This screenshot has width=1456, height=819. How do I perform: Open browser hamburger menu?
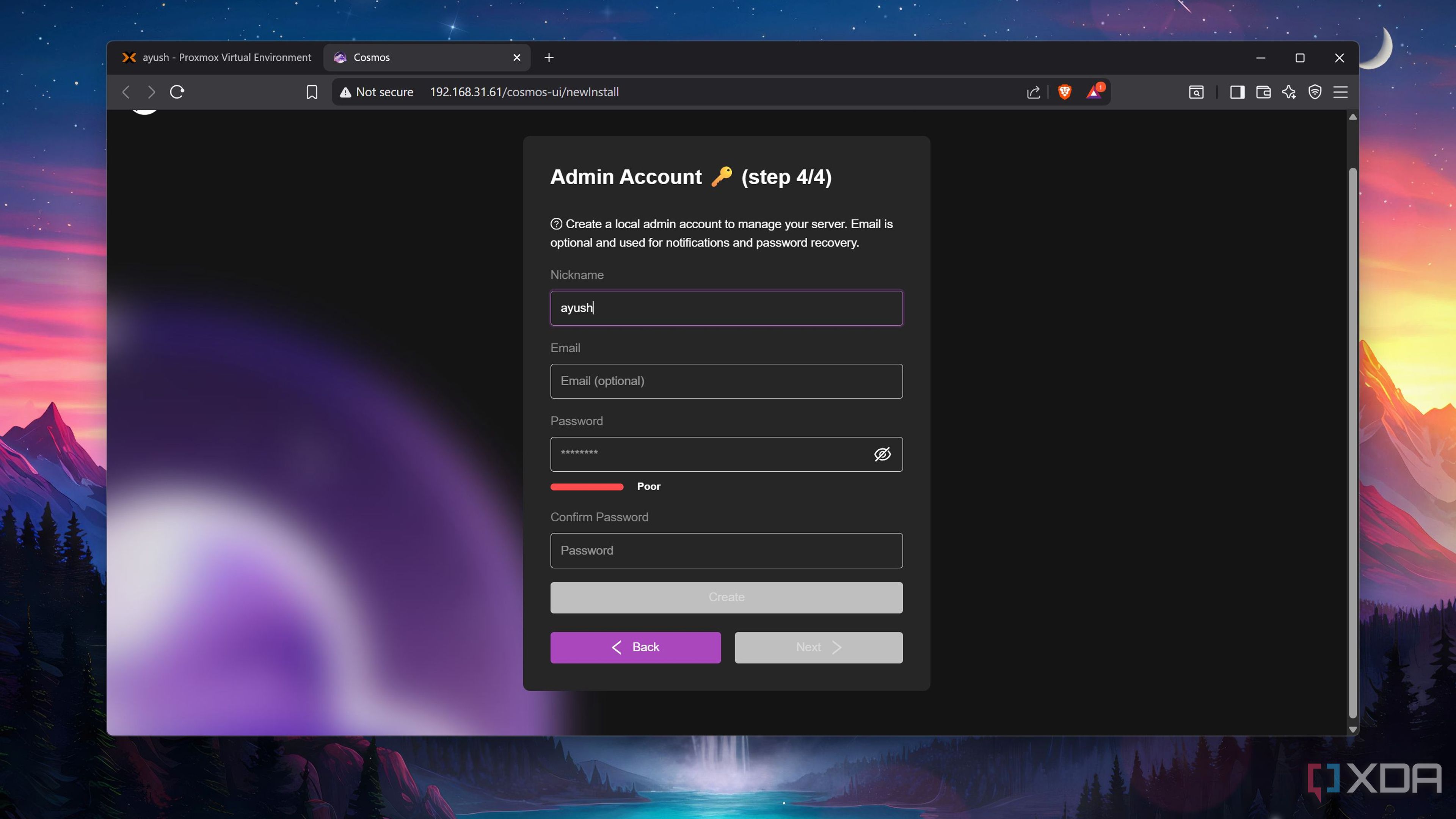(x=1341, y=92)
